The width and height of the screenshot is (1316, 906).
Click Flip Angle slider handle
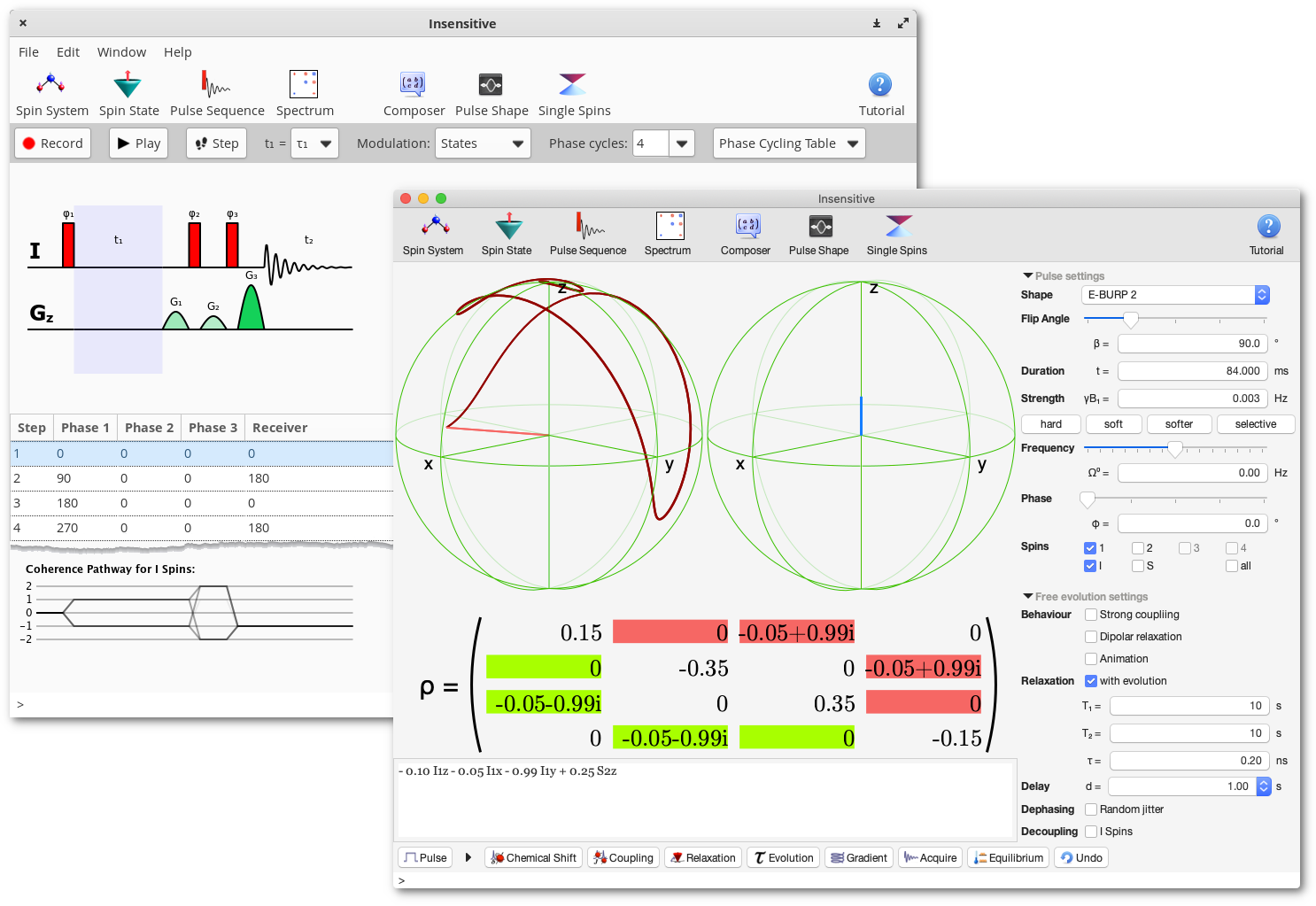[1130, 319]
